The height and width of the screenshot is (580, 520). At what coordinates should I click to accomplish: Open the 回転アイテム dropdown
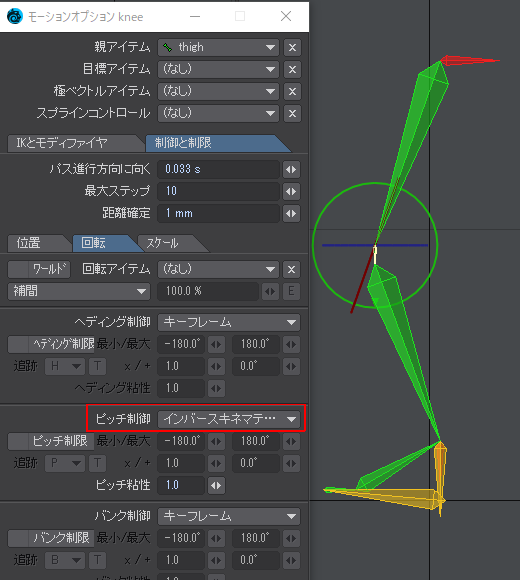(x=218, y=270)
